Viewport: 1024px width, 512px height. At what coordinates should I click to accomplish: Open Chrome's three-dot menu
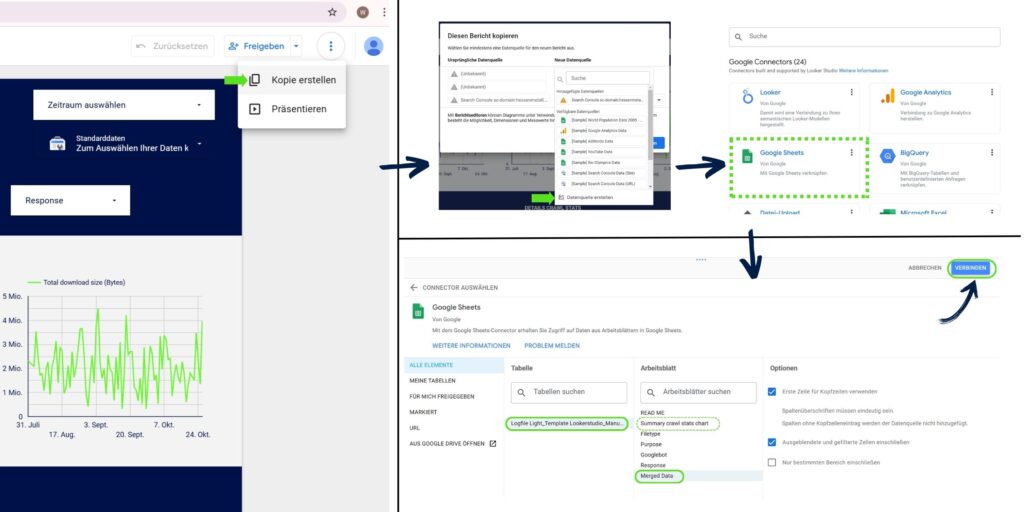coord(384,12)
